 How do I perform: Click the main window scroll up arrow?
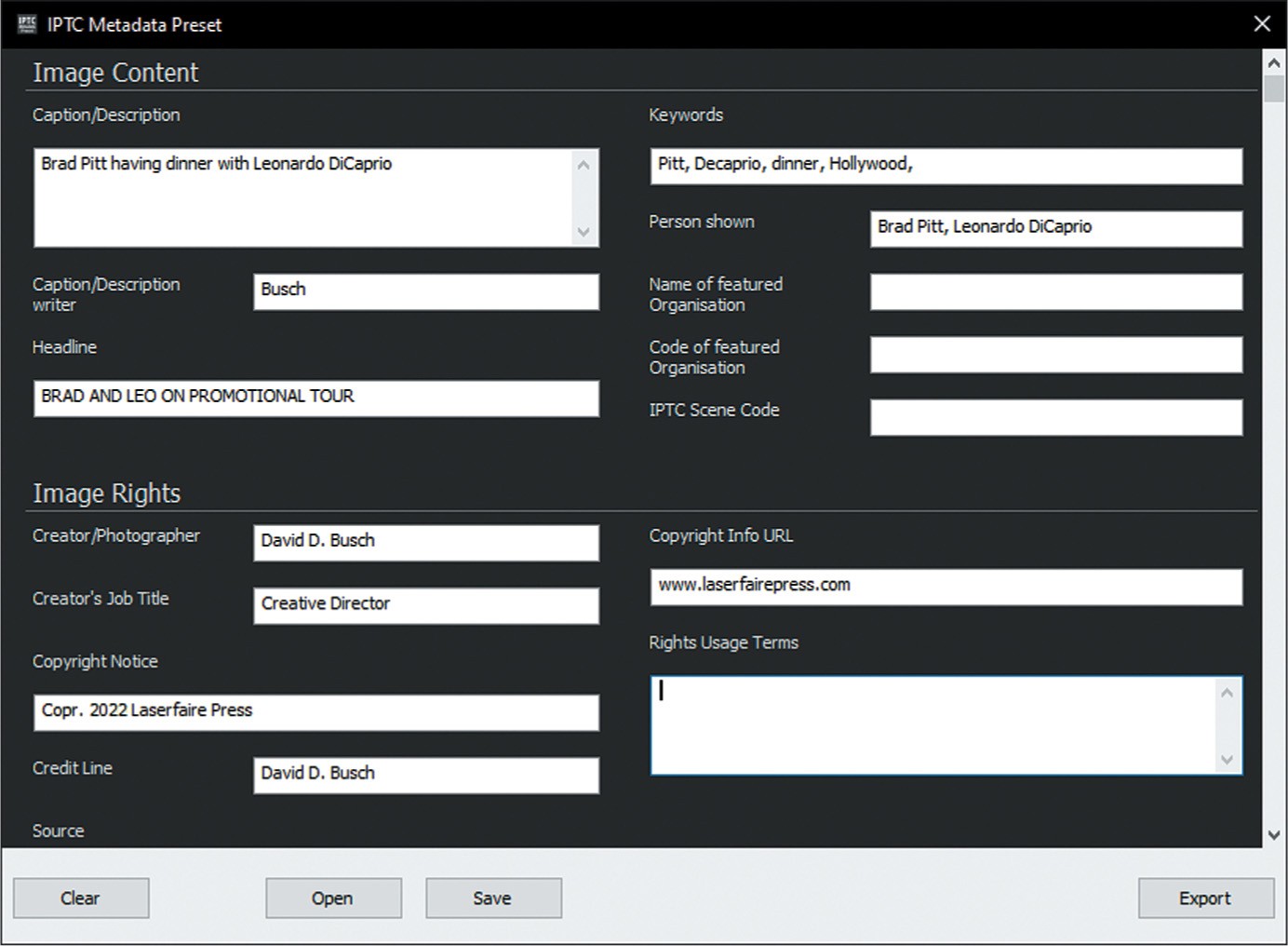click(1274, 62)
